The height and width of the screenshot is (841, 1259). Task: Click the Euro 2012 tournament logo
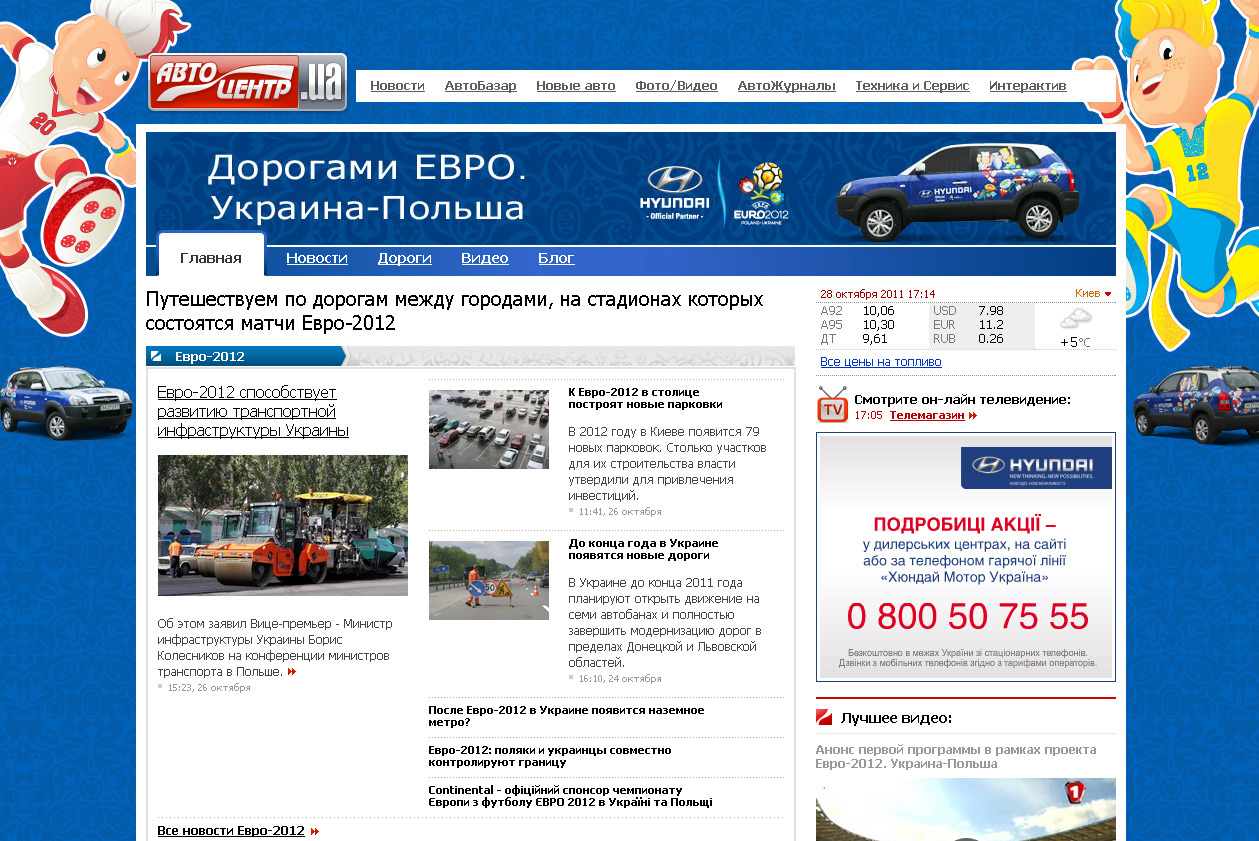[760, 193]
